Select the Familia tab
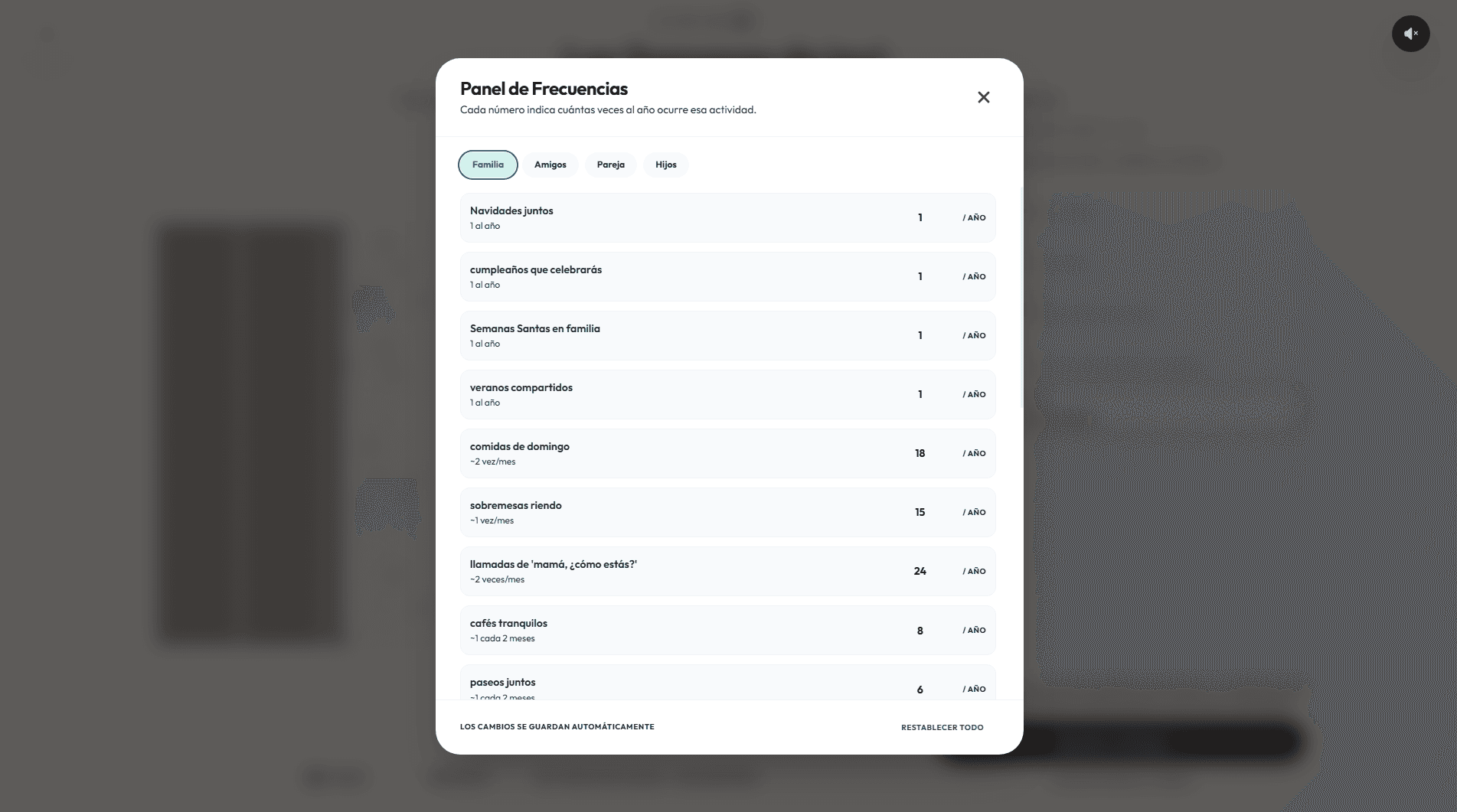This screenshot has width=1457, height=812. click(488, 165)
